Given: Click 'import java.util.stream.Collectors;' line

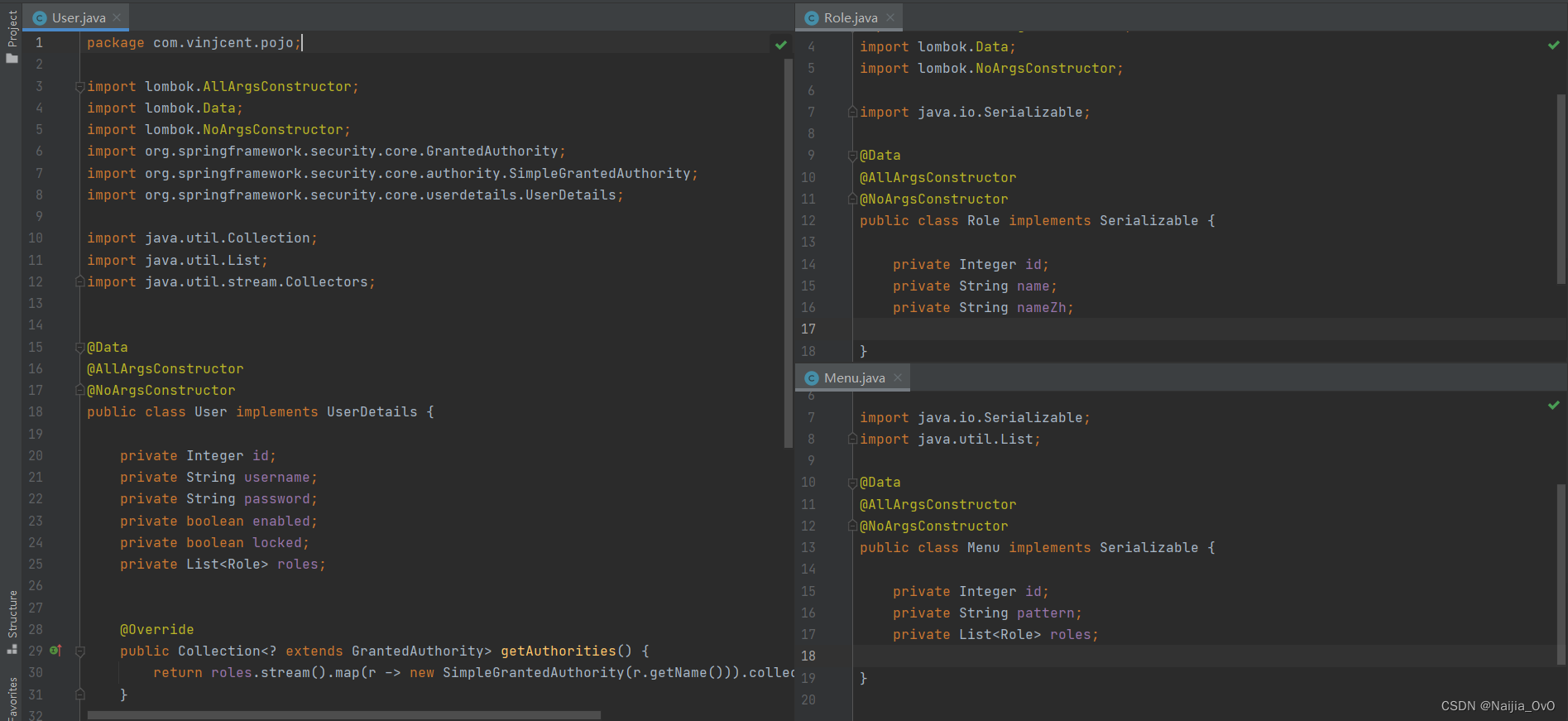Looking at the screenshot, I should pos(231,281).
